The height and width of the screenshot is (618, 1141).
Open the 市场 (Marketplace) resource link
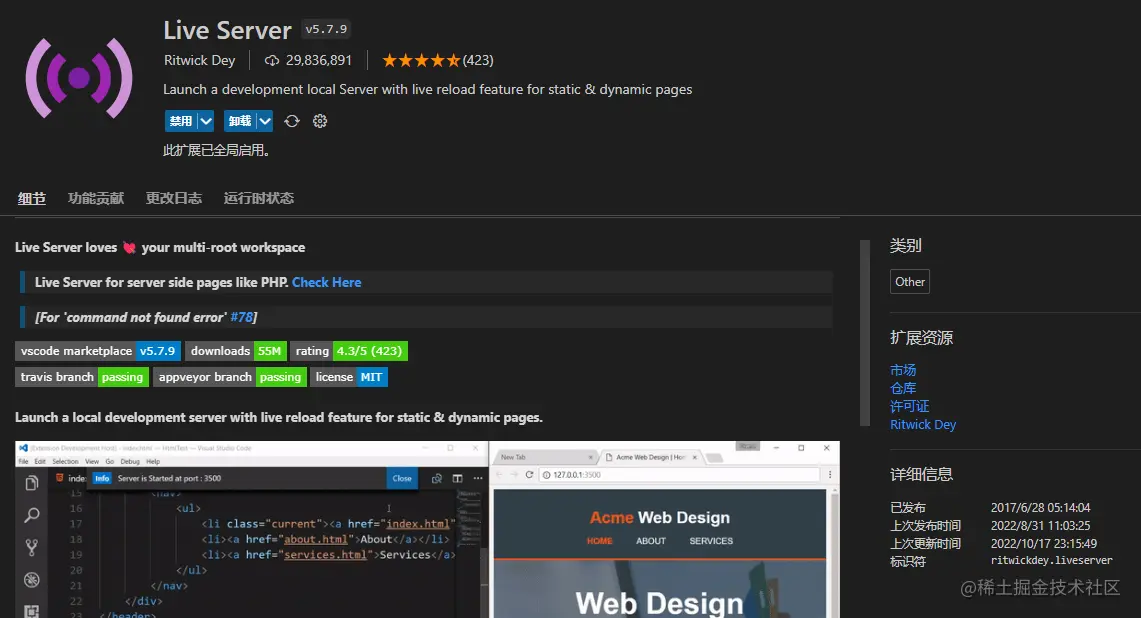[x=903, y=371]
